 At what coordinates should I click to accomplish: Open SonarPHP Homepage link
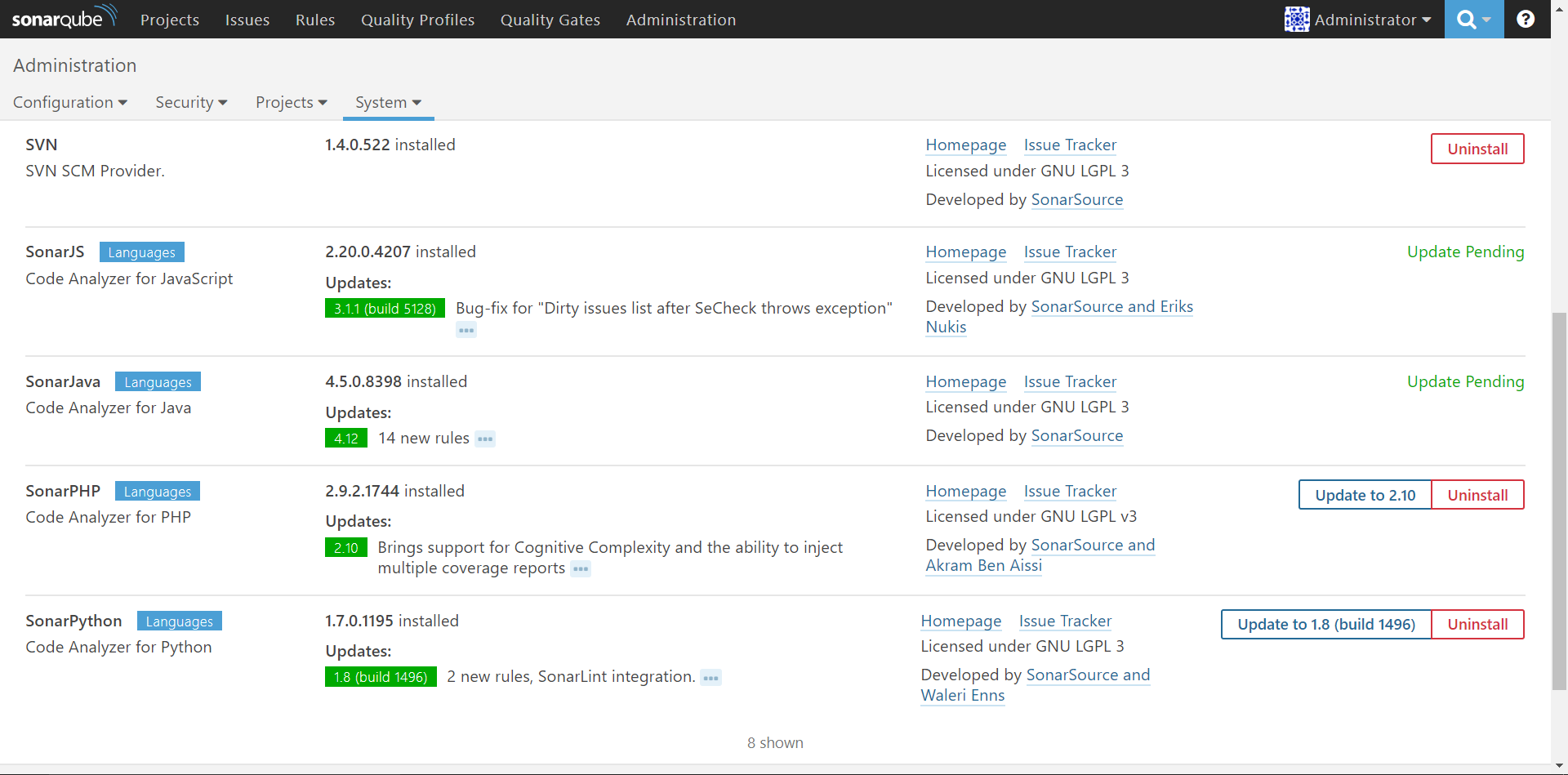coord(966,491)
